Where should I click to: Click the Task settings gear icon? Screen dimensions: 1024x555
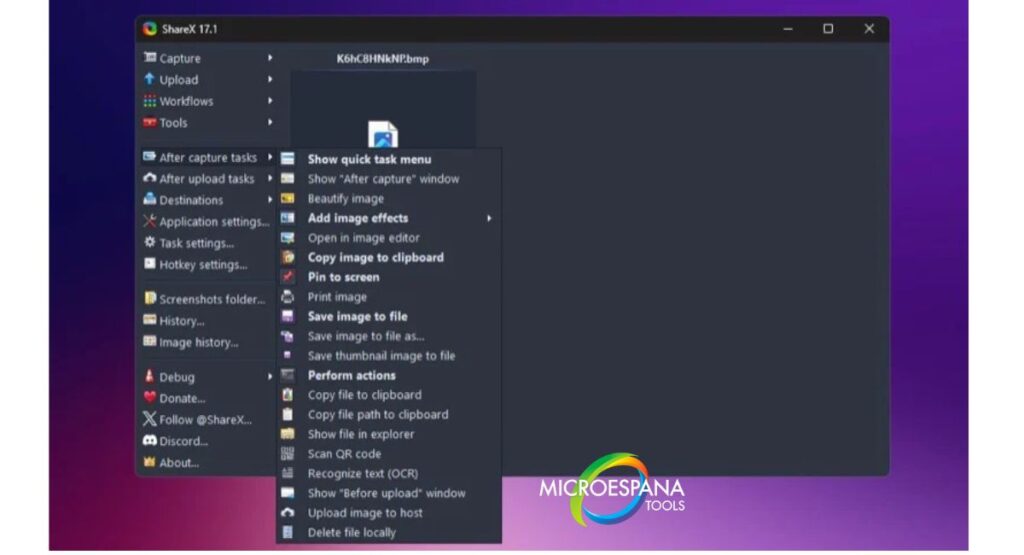[x=150, y=242]
